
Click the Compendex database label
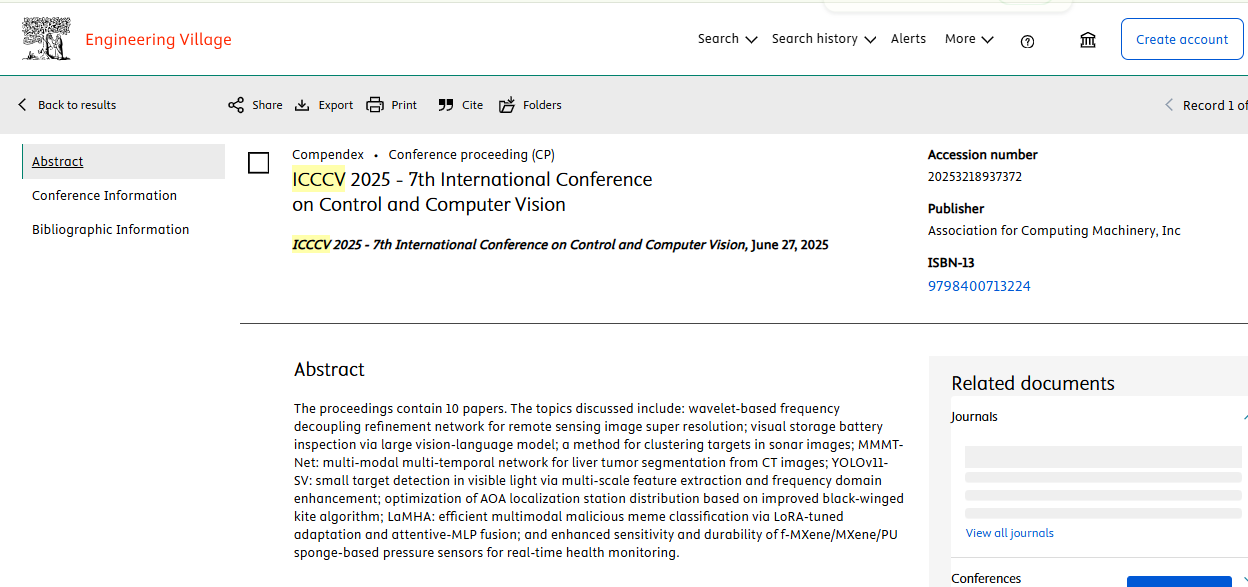tap(328, 154)
